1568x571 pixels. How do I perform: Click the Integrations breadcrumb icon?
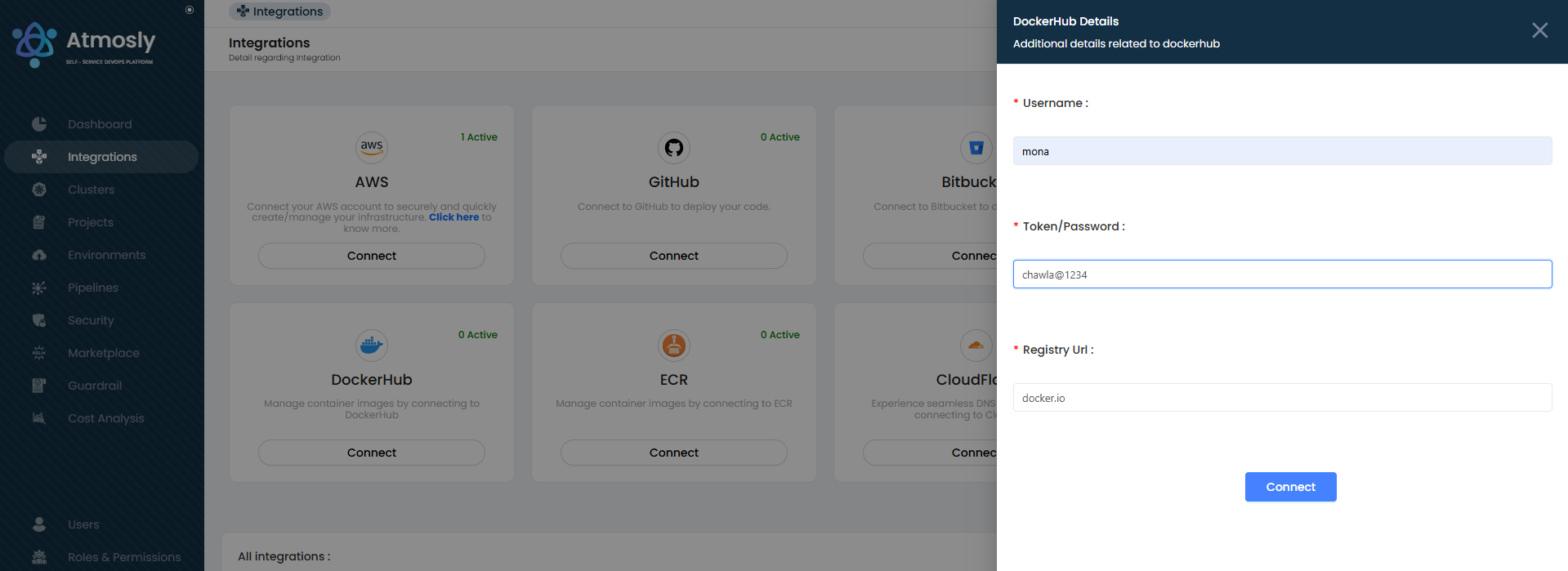[x=243, y=11]
